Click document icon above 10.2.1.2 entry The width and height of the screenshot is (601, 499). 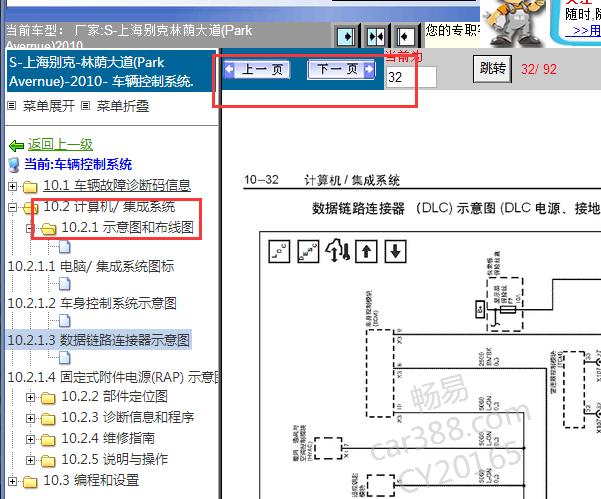pos(64,284)
